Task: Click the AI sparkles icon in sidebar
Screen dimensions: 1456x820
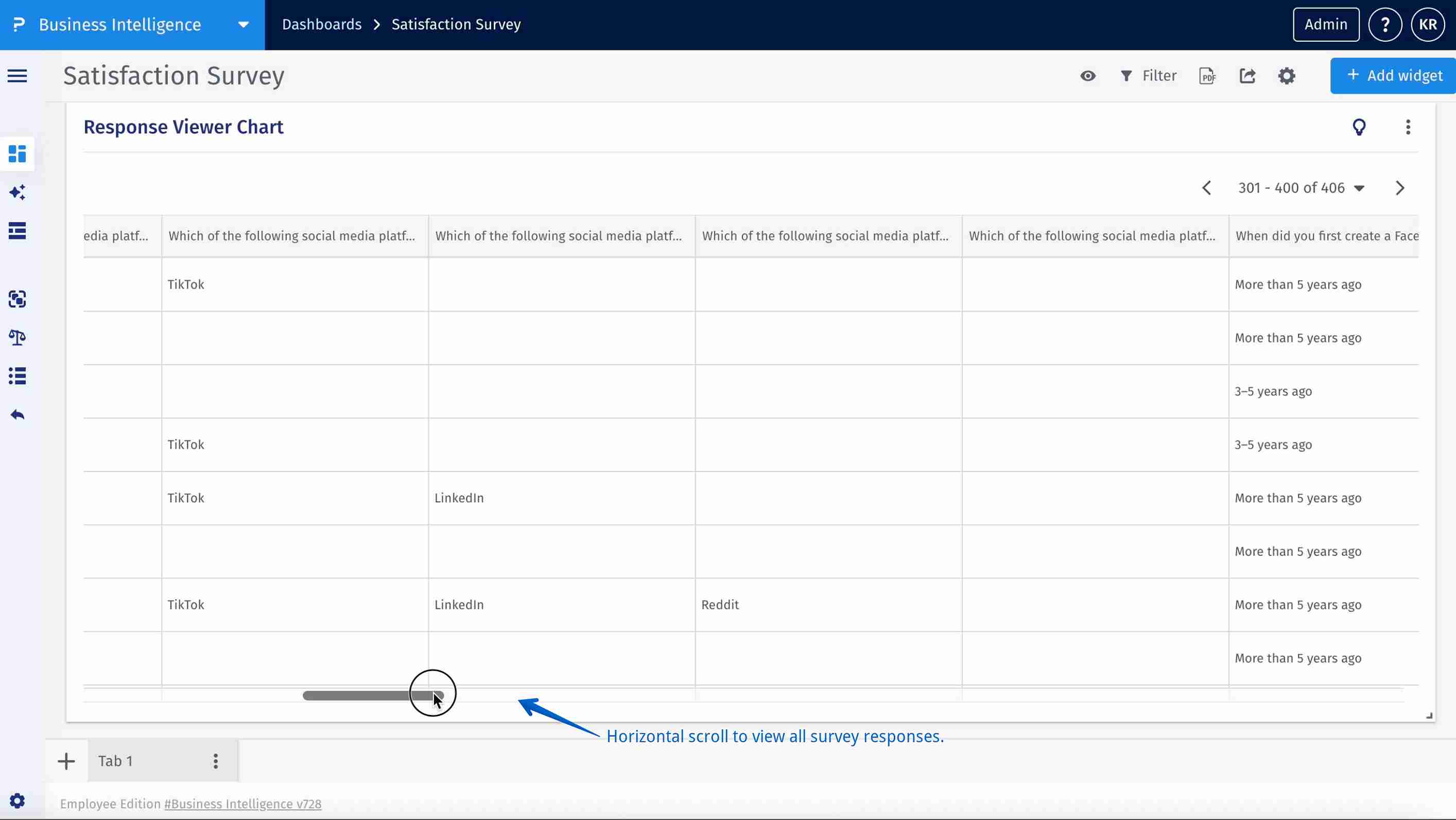Action: tap(17, 192)
